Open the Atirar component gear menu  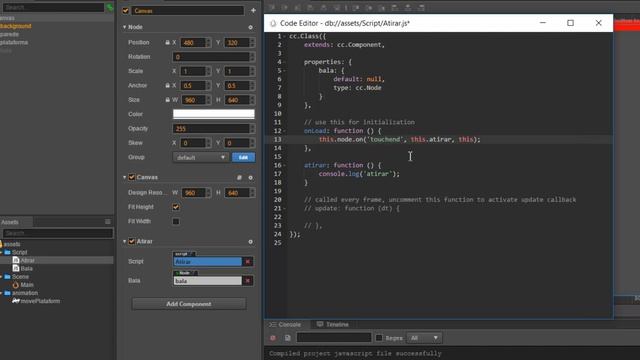click(250, 242)
